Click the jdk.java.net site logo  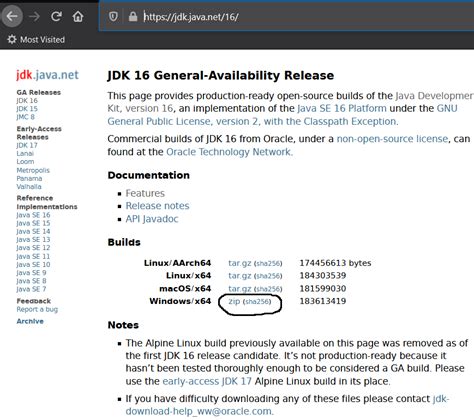click(x=47, y=75)
